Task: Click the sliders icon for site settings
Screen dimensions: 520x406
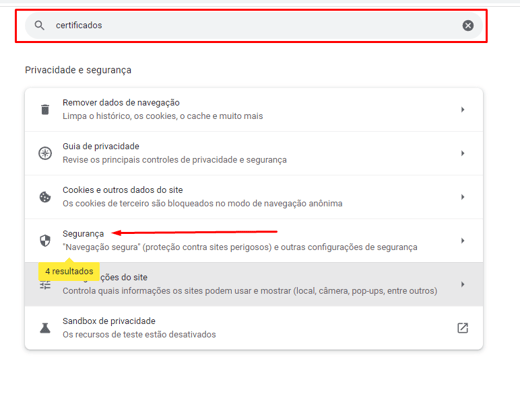Action: tap(45, 285)
